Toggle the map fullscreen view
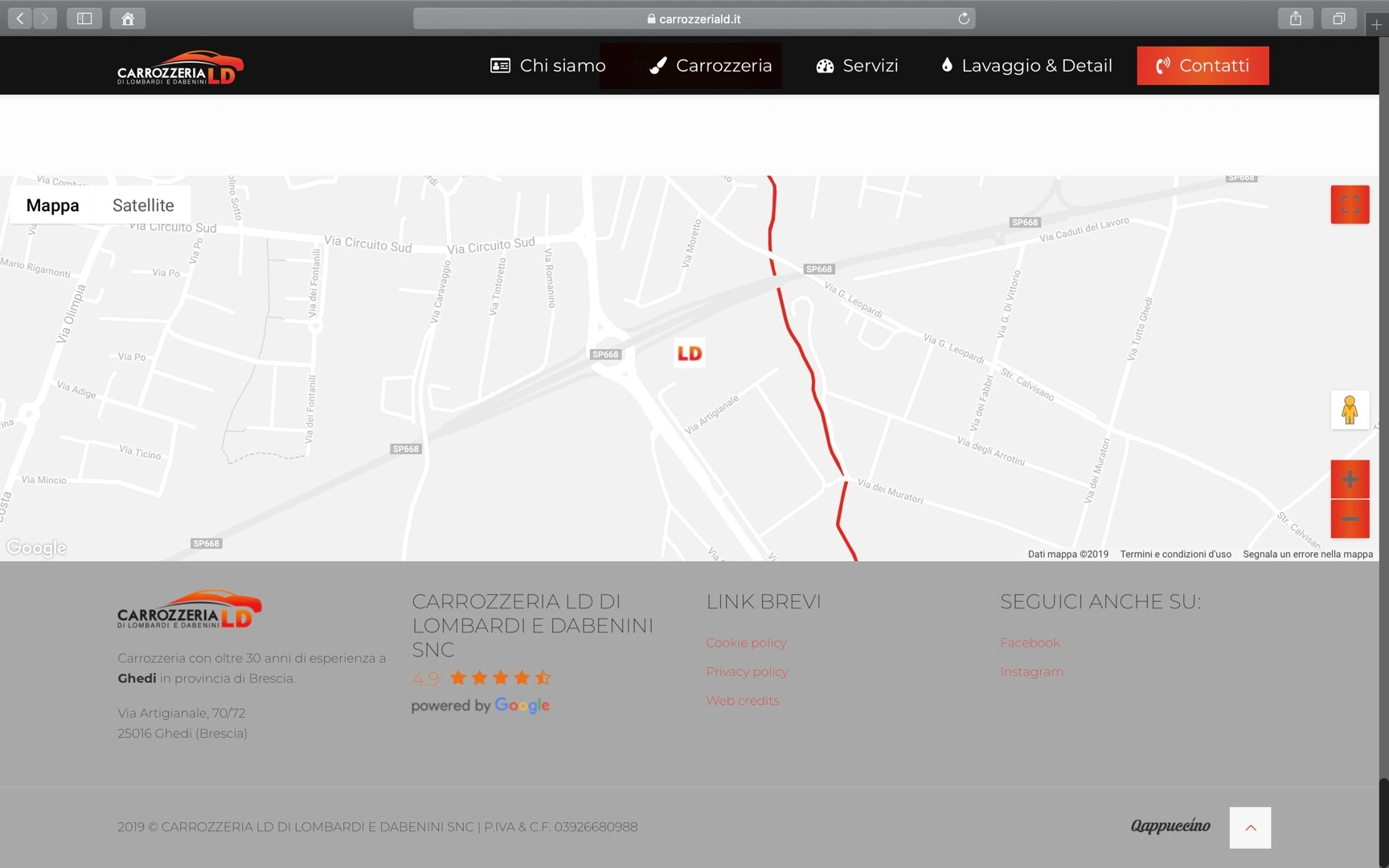1389x868 pixels. tap(1350, 204)
